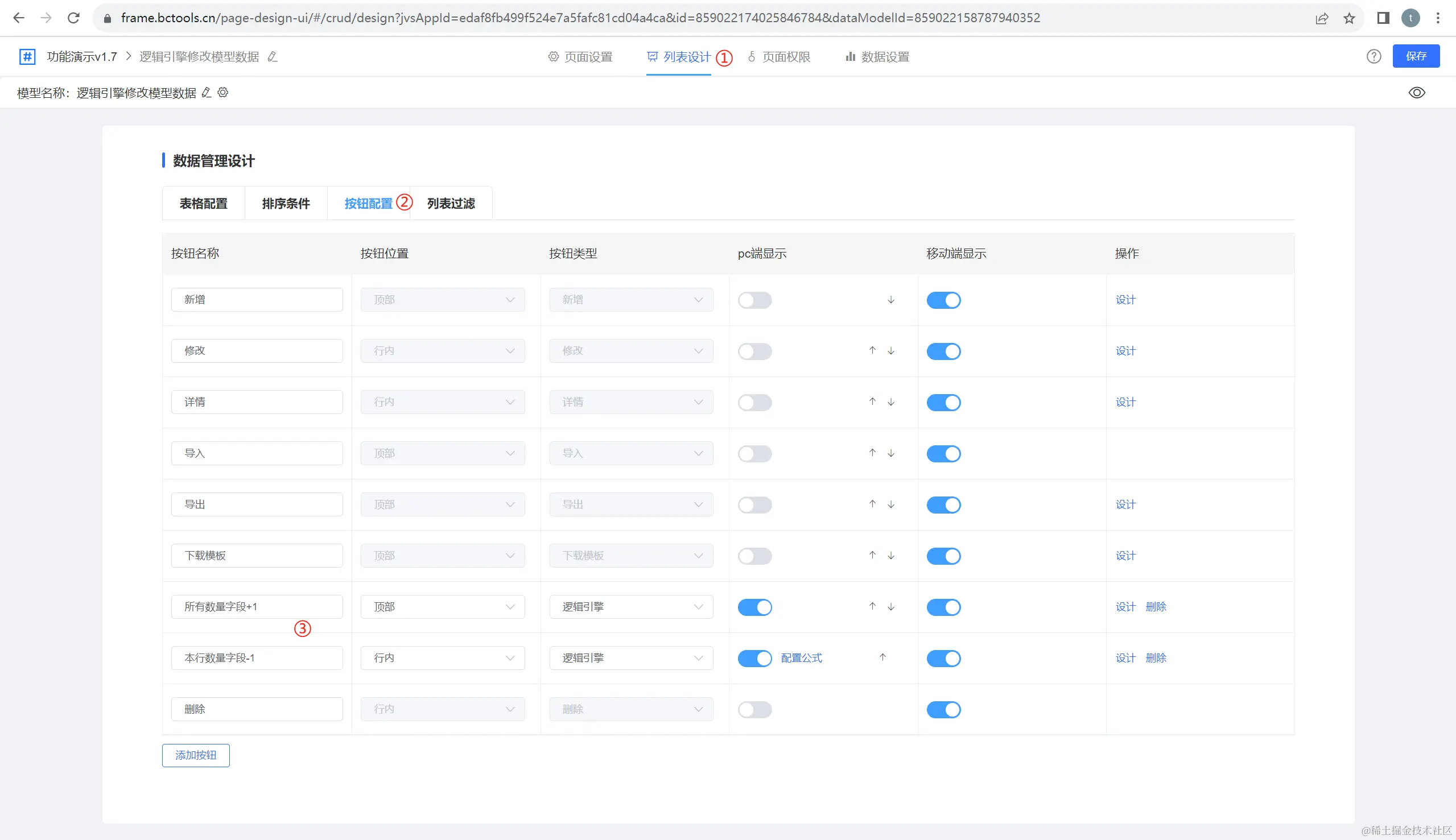The height and width of the screenshot is (840, 1456).
Task: Click the preview eye icon
Action: coord(1416,93)
